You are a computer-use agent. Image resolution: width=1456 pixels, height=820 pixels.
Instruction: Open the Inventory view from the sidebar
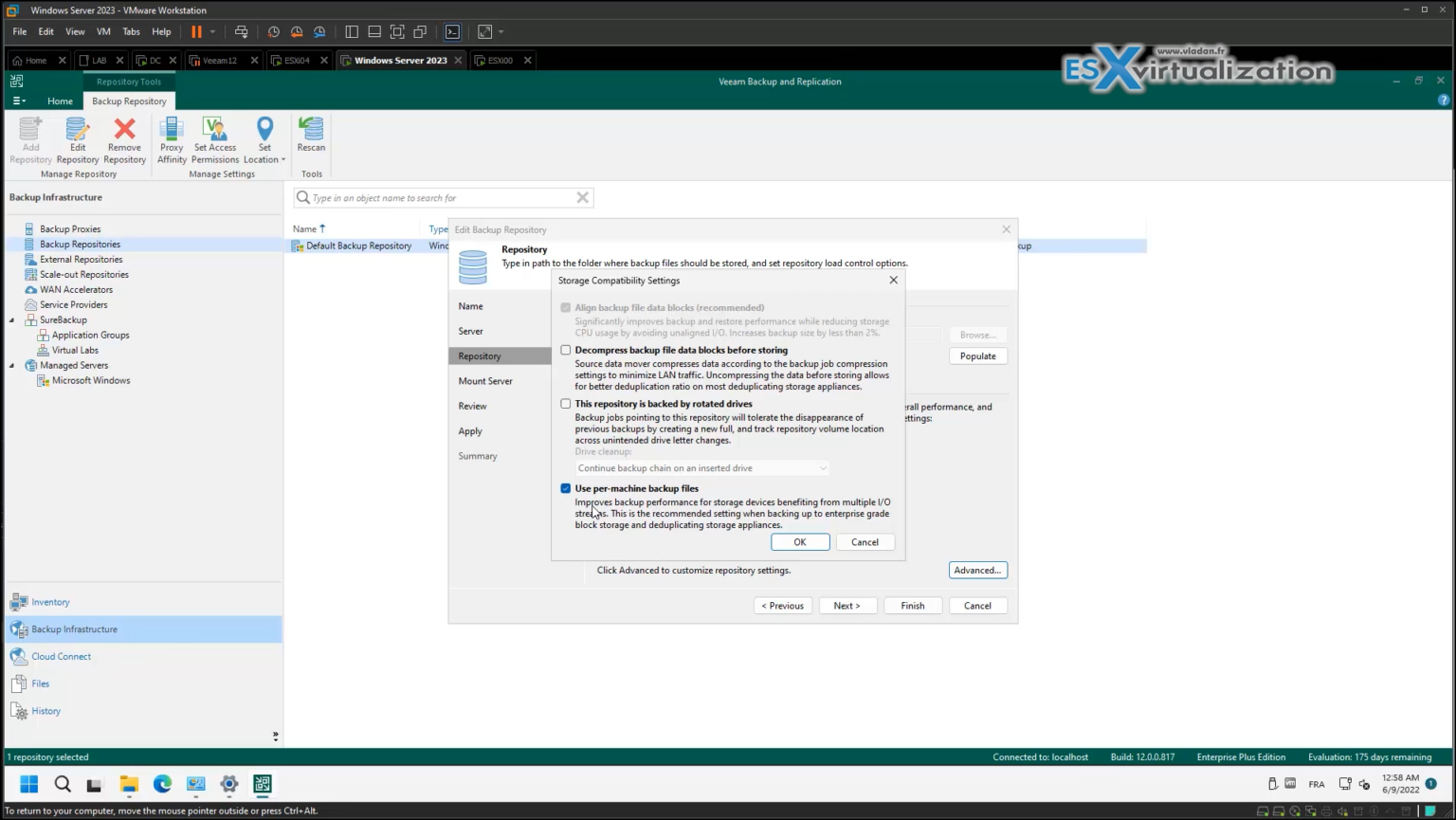click(49, 601)
